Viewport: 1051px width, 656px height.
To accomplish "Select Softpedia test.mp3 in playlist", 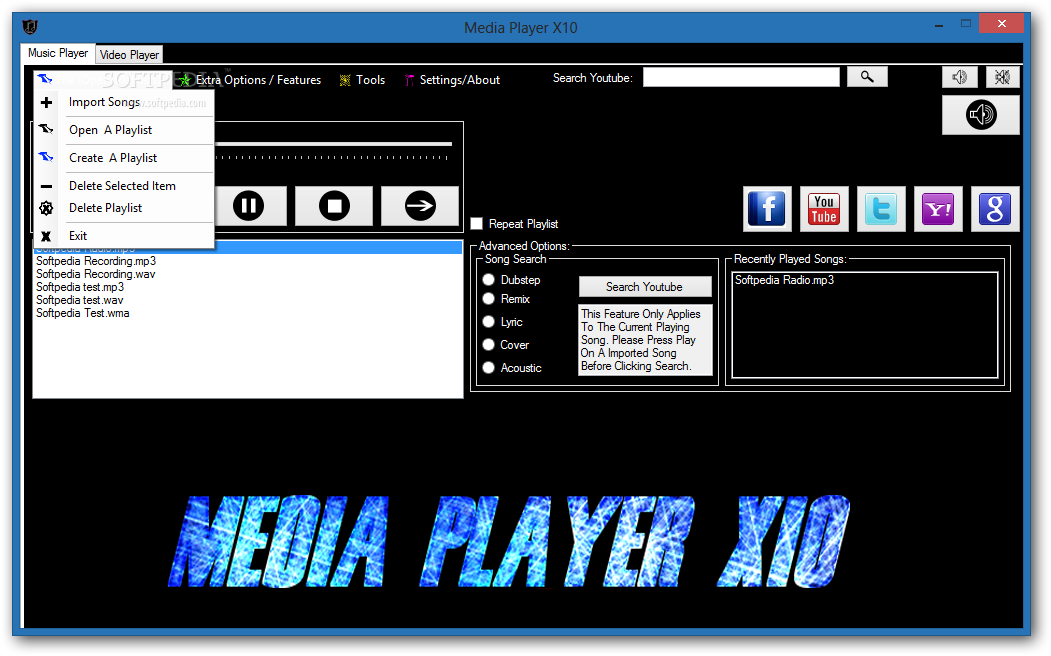I will click(80, 287).
